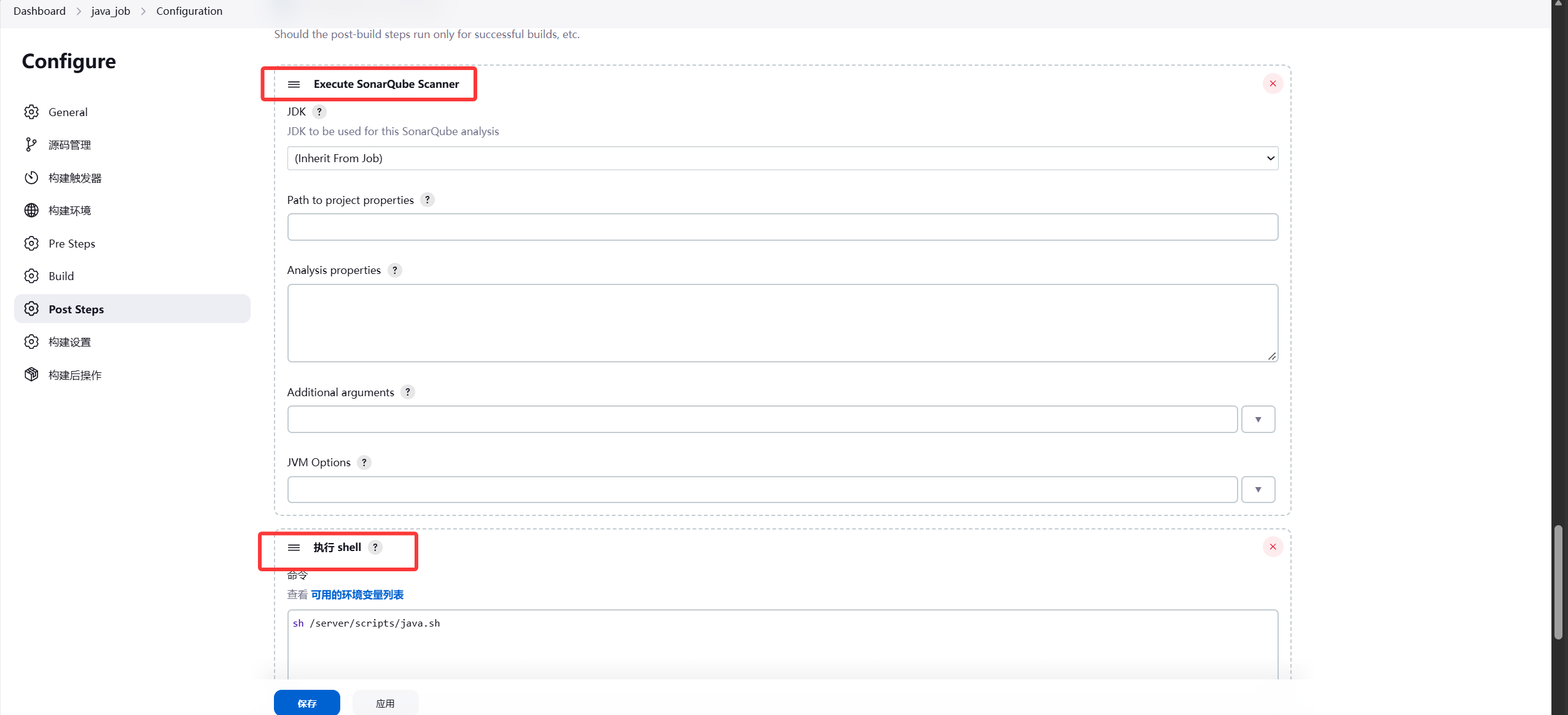
Task: Go to 构建后操作 section
Action: click(x=132, y=375)
